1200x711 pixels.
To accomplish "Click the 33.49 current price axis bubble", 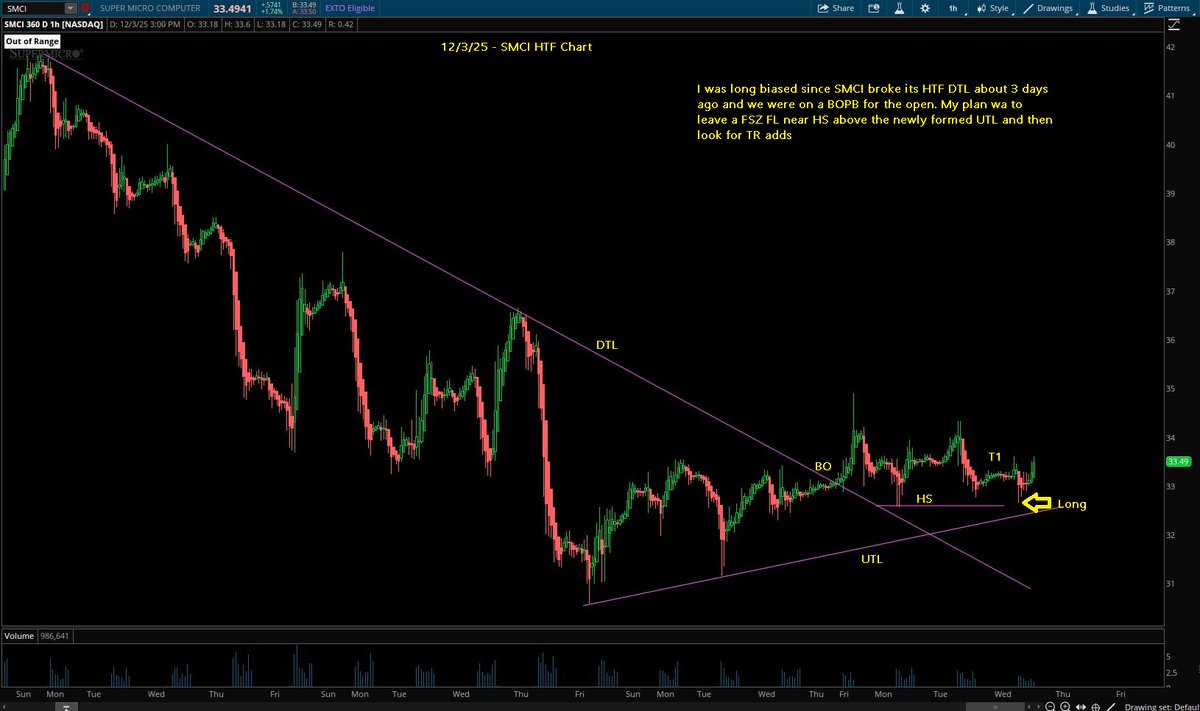I will coord(1176,461).
